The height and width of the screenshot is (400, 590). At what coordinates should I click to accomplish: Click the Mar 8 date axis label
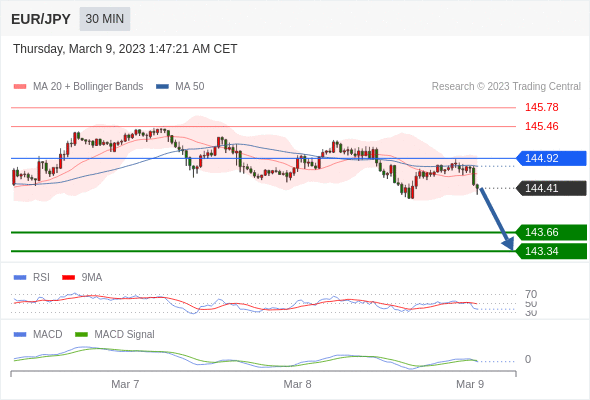coord(297,384)
